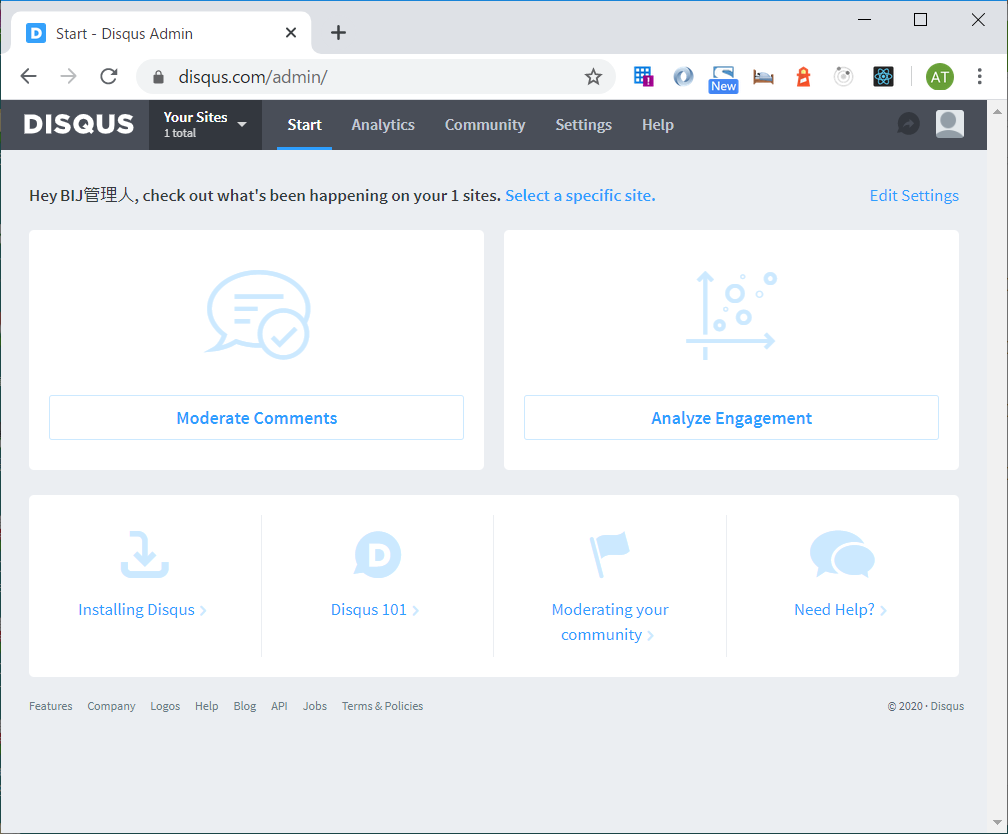Click the Need Help chat bubbles icon

coord(842,554)
